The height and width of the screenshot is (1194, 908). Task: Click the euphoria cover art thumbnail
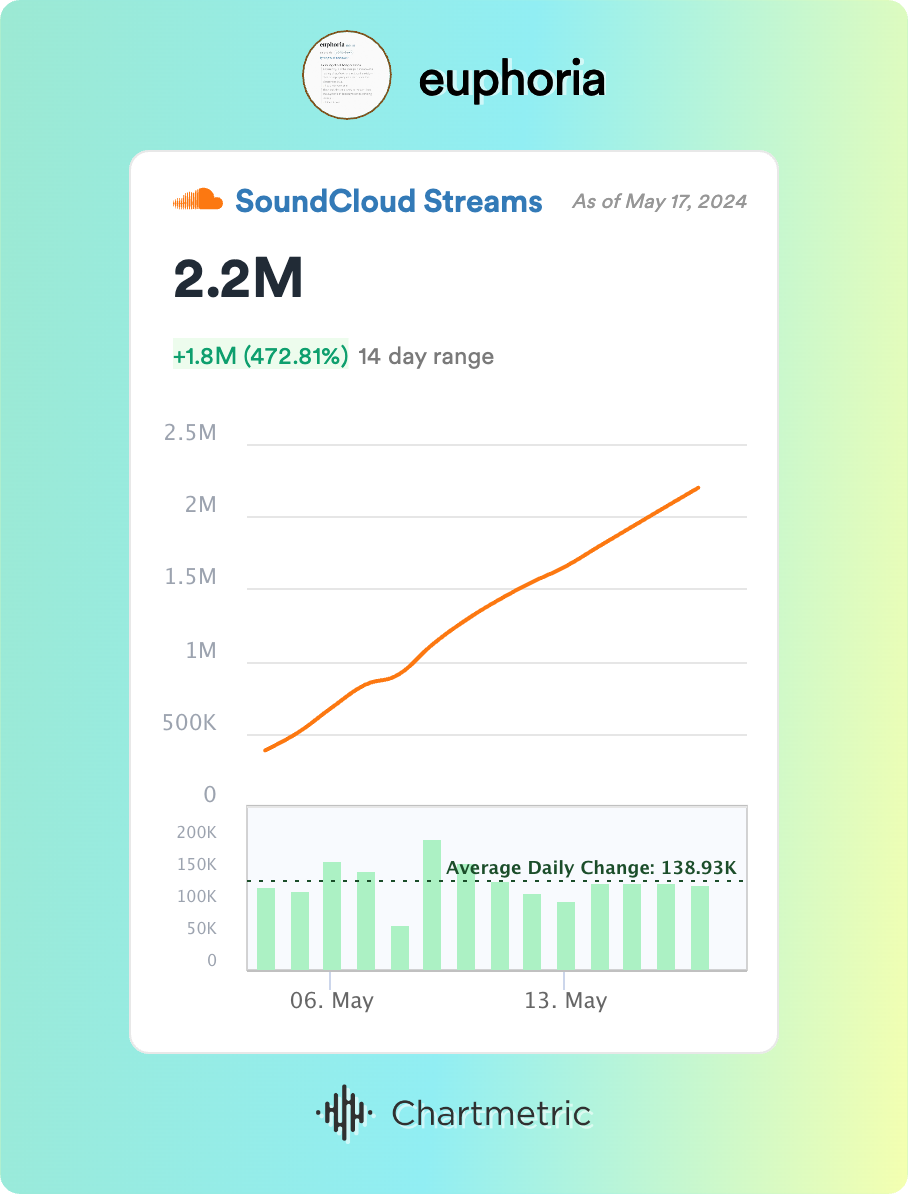347,75
